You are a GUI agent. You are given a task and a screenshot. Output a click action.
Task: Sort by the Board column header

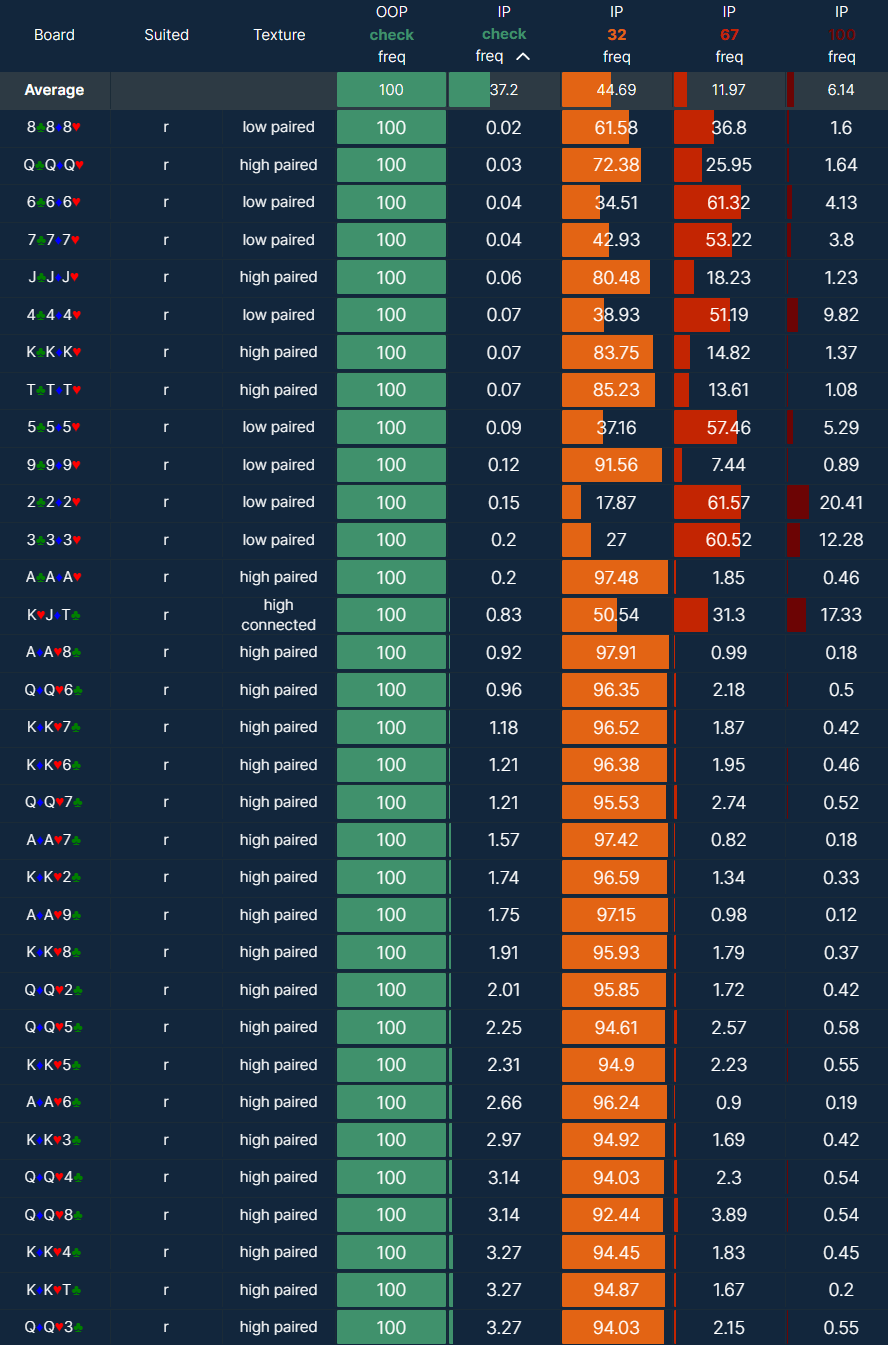point(54,35)
